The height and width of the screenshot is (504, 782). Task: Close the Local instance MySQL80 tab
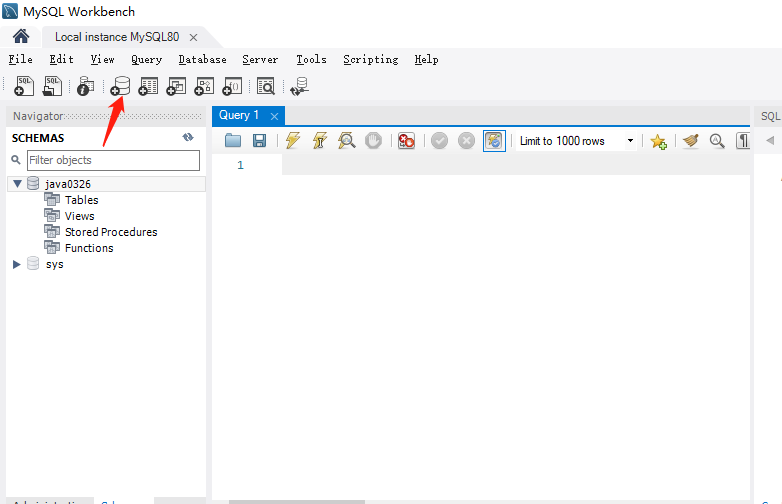click(x=194, y=37)
